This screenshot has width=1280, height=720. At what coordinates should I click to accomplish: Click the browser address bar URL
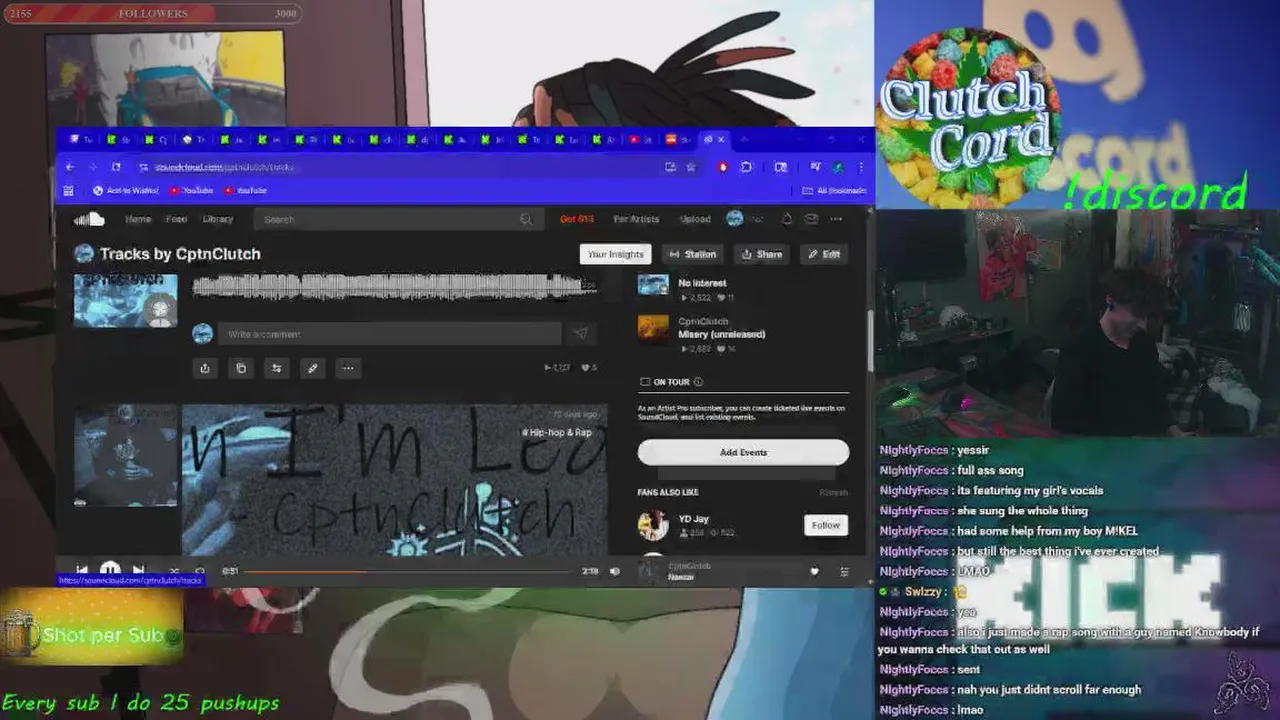point(224,167)
